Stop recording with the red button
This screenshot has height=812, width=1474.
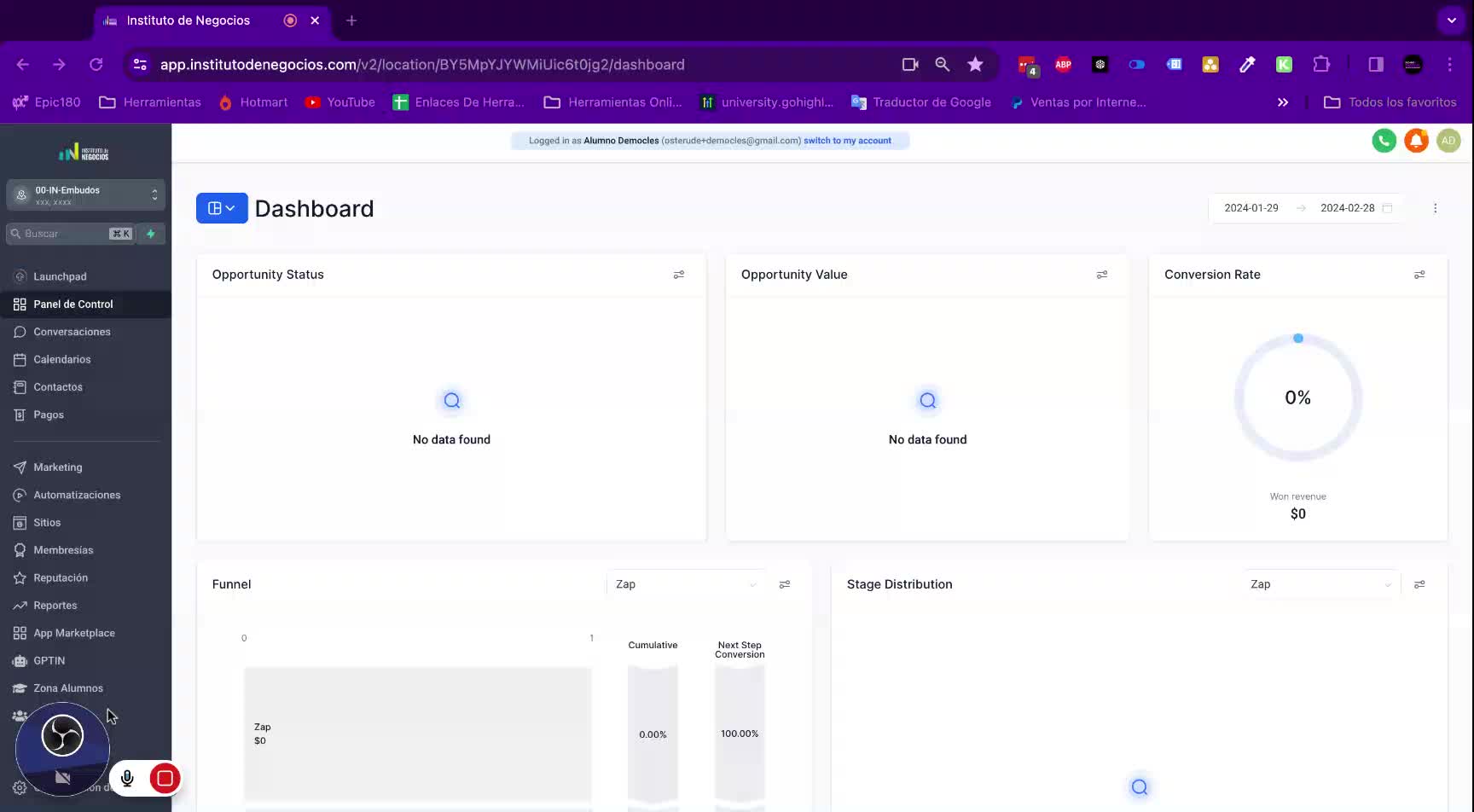(x=165, y=778)
